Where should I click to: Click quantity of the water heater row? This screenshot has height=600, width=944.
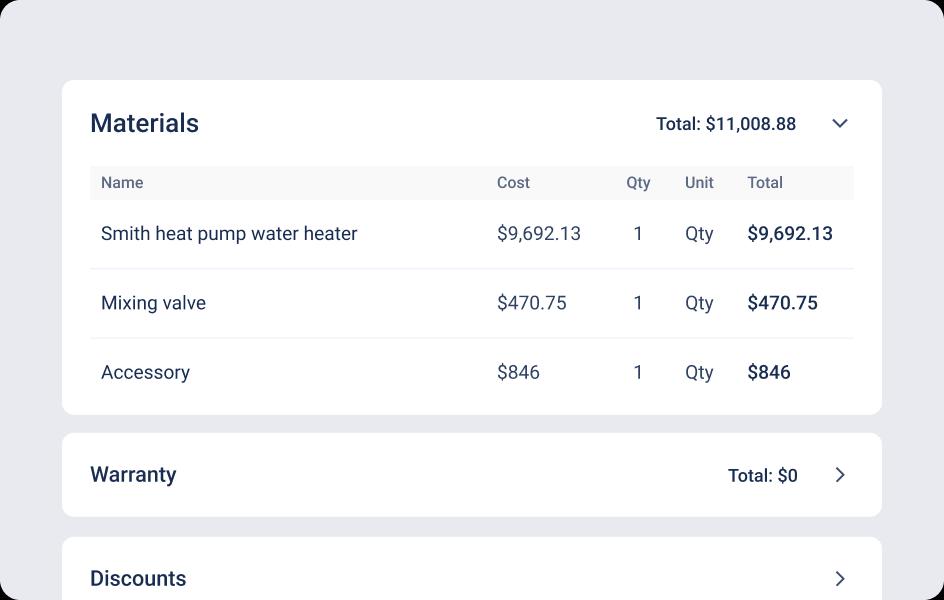pyautogui.click(x=638, y=233)
